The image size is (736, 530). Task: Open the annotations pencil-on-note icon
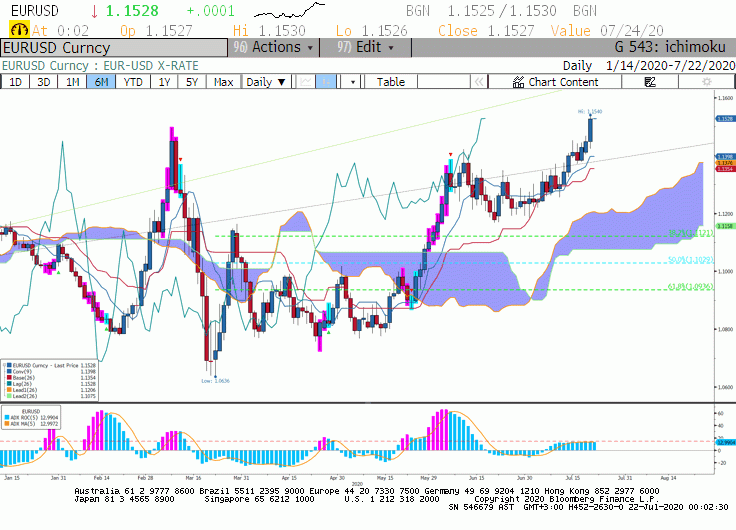(x=650, y=82)
